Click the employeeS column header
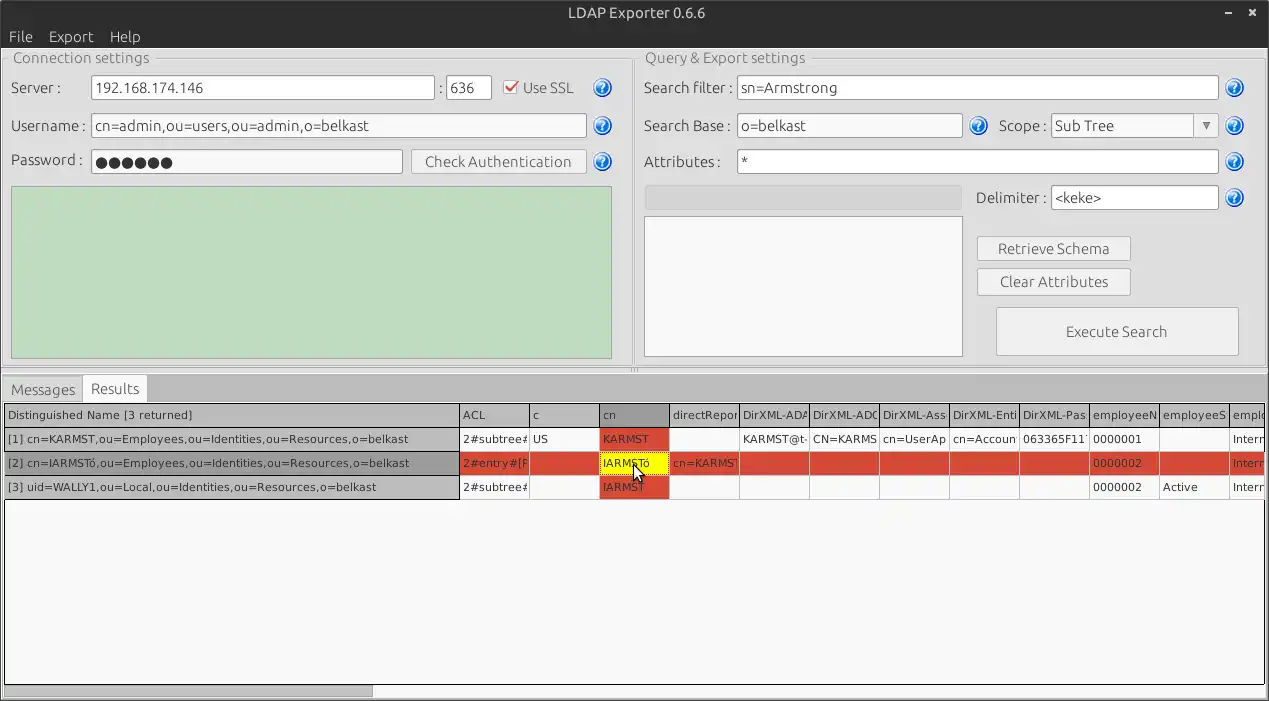This screenshot has width=1269, height=701. click(x=1194, y=415)
